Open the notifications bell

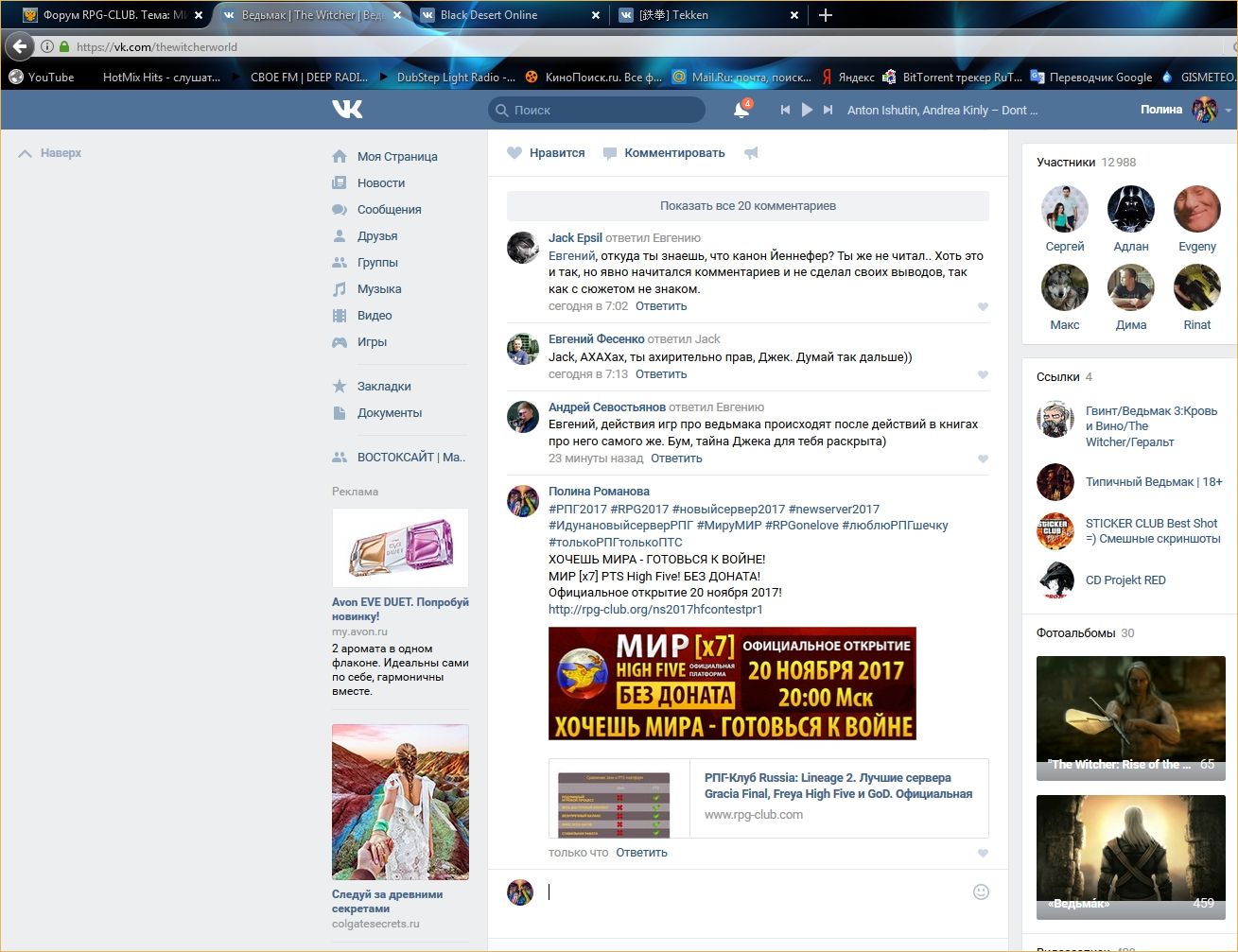pyautogui.click(x=741, y=111)
